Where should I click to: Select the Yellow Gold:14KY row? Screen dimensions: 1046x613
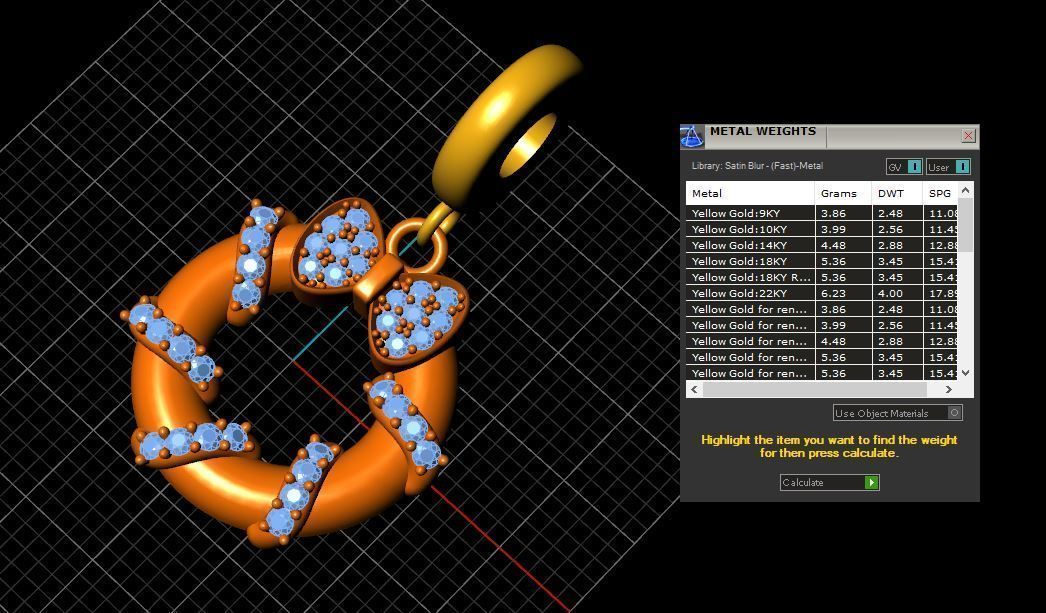tap(822, 245)
